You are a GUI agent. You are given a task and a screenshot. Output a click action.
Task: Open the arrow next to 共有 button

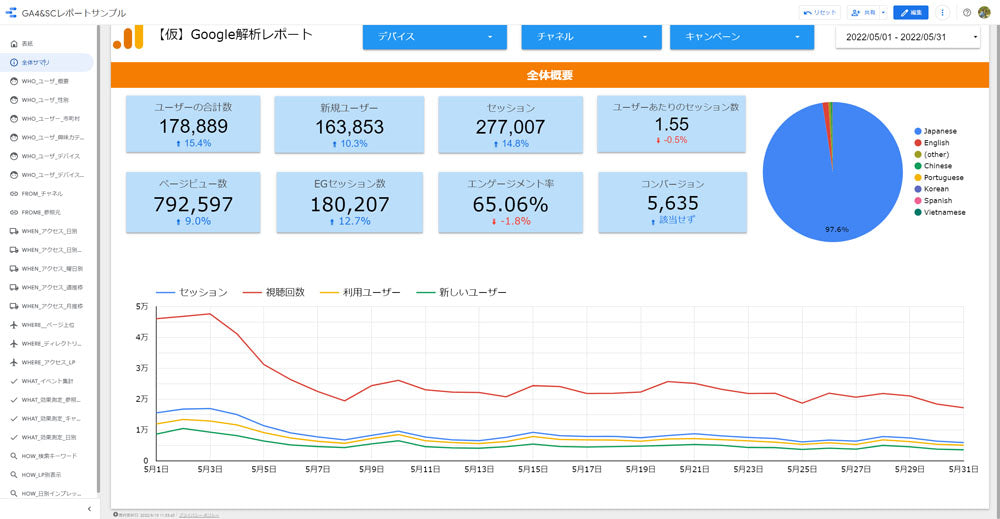click(883, 13)
